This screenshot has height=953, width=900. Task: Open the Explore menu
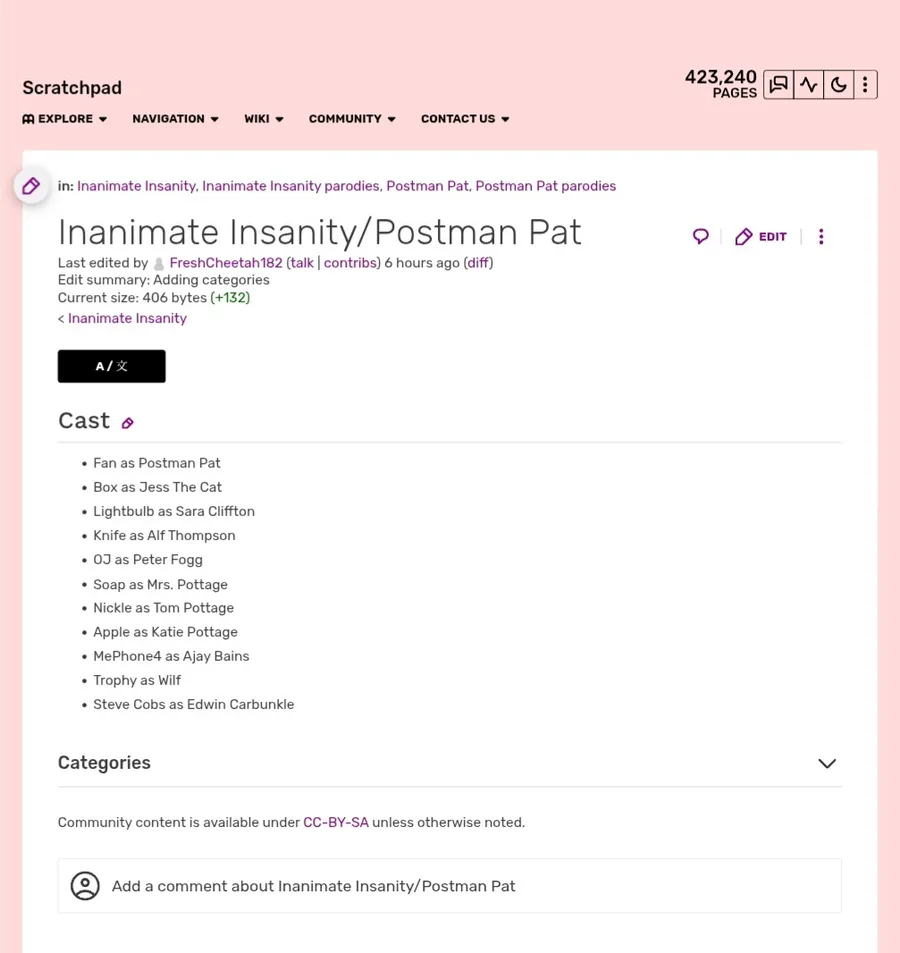point(65,119)
